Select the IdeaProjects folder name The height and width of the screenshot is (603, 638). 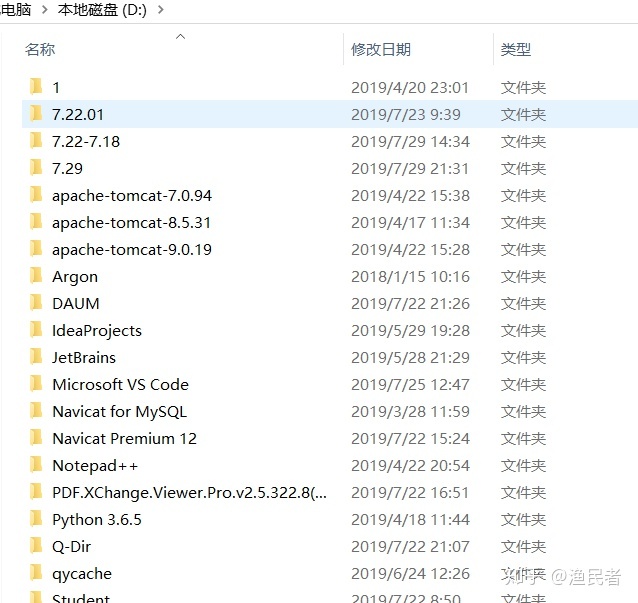click(x=97, y=331)
